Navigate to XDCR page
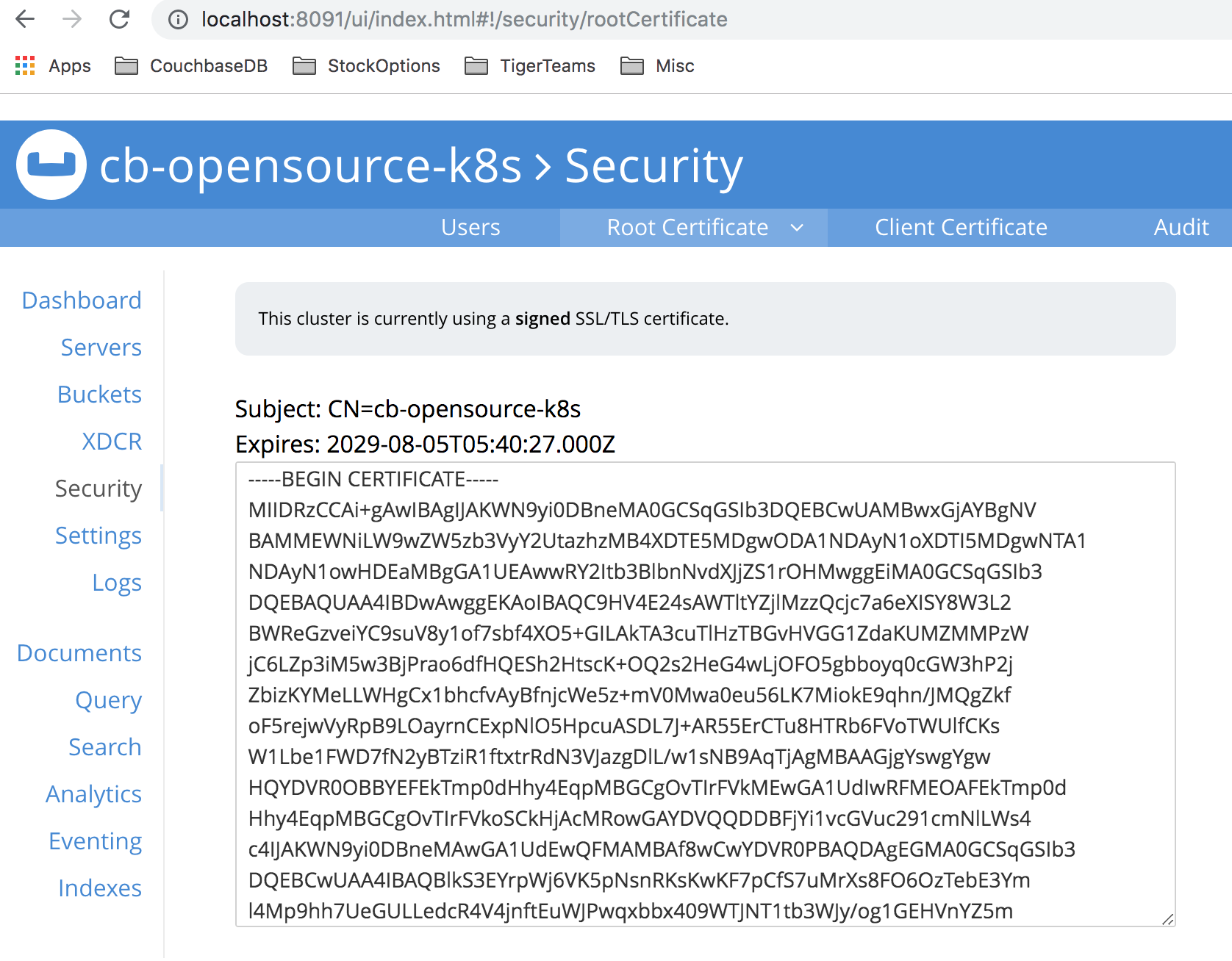Image resolution: width=1232 pixels, height=961 pixels. pyautogui.click(x=112, y=442)
